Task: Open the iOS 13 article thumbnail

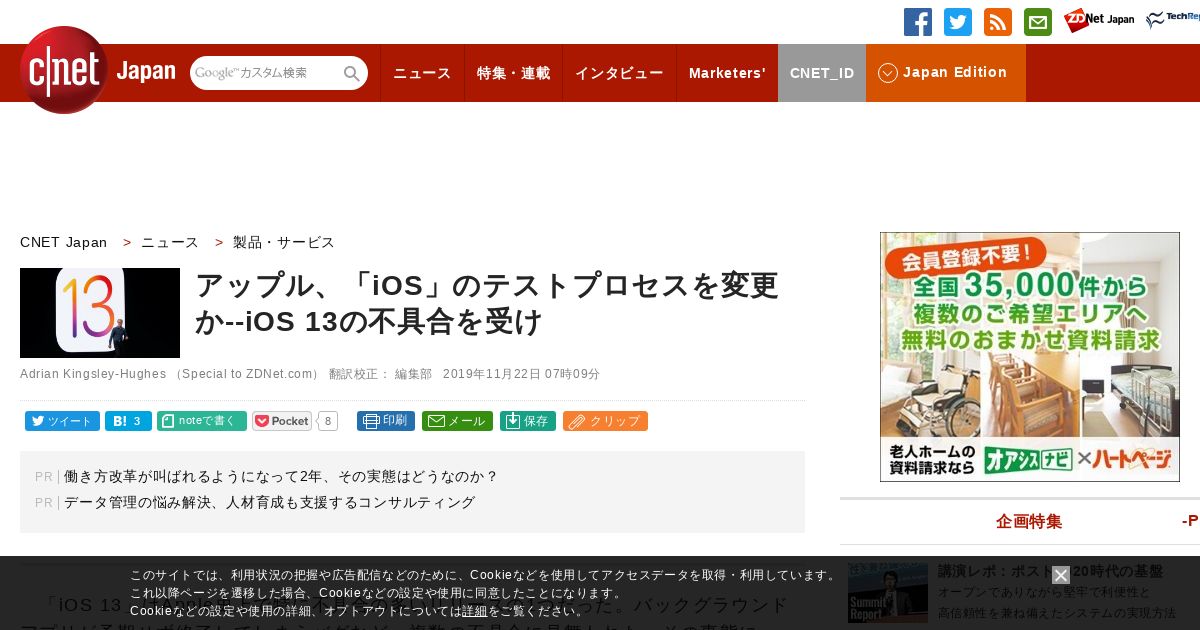Action: (100, 313)
